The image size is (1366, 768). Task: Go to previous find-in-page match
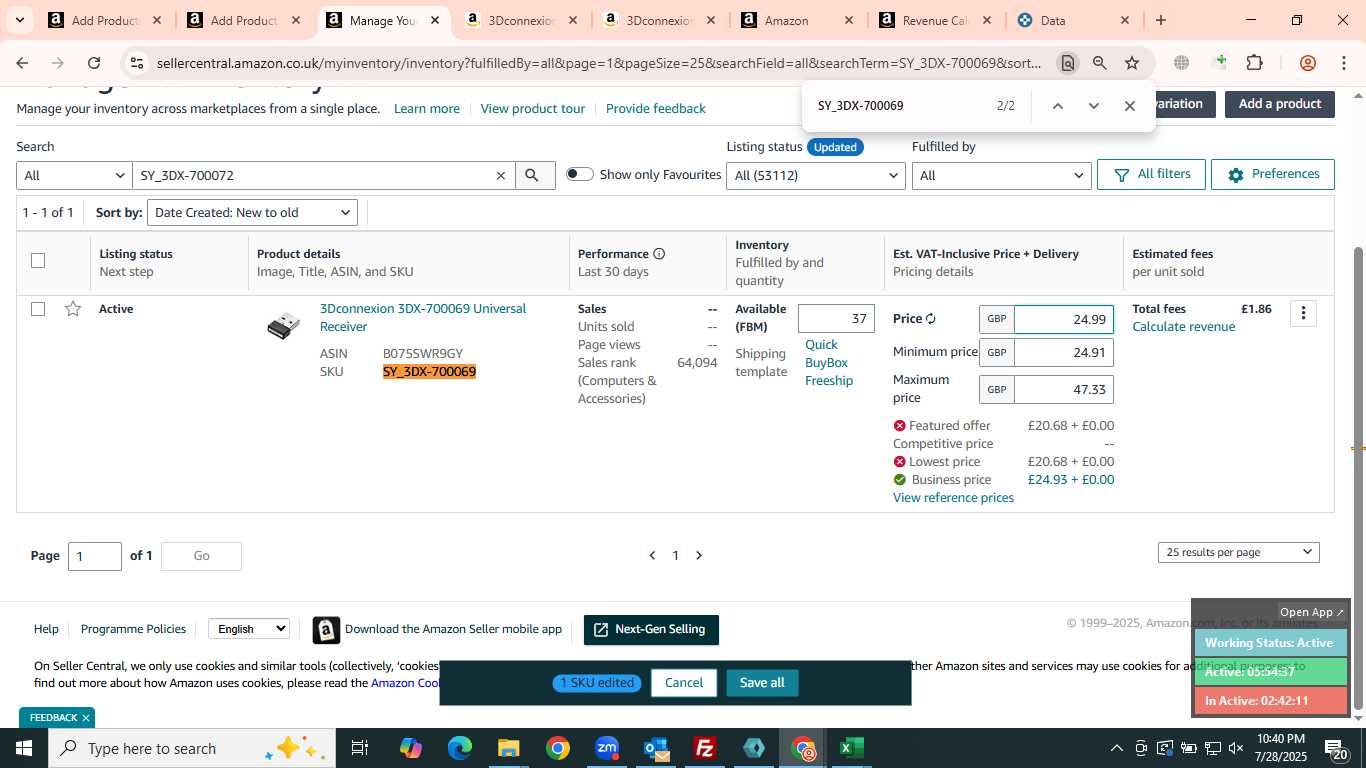[1057, 106]
